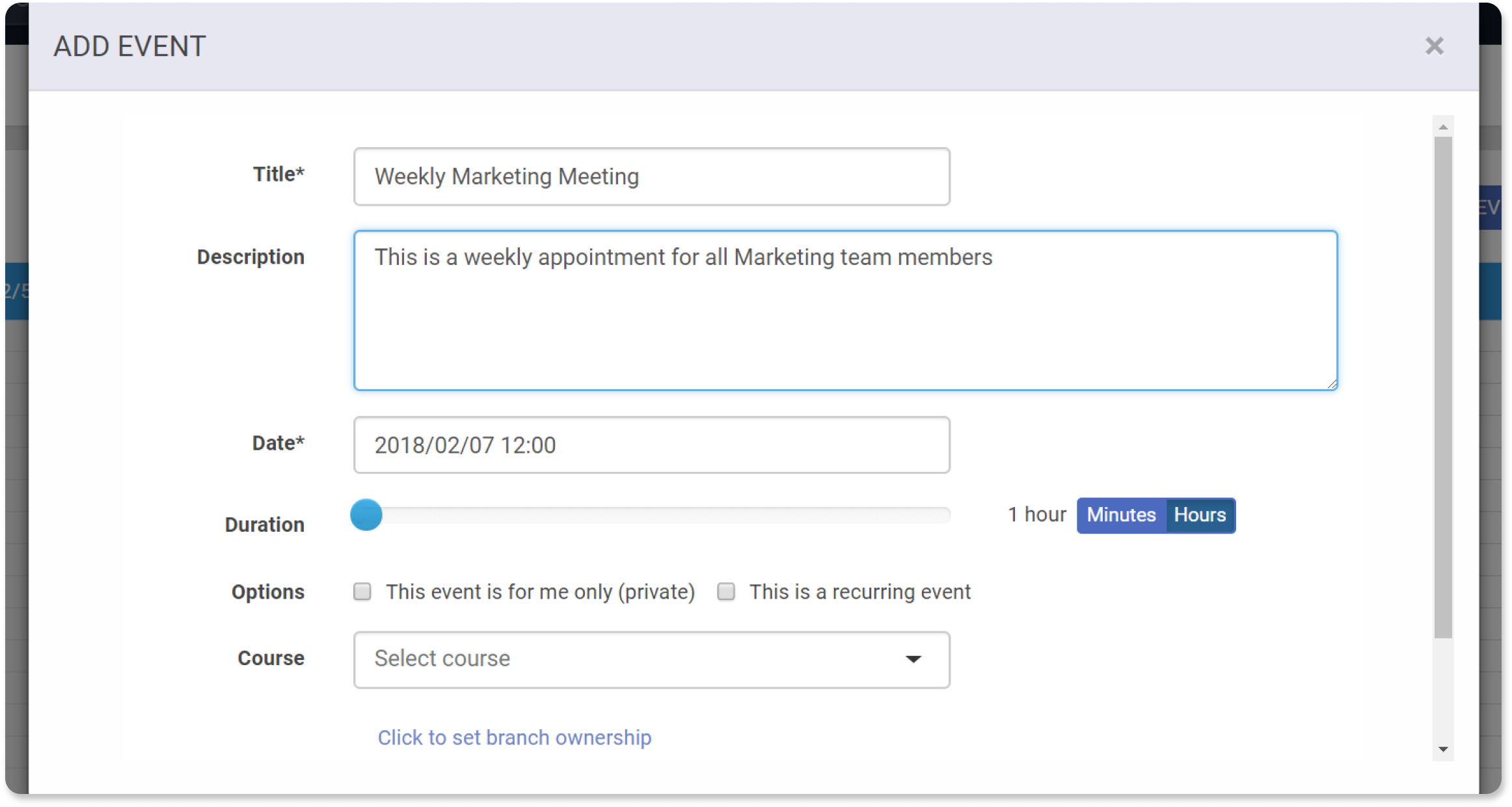Check 'This event is for me only' box
Screen dimensions: 1512x807
(362, 592)
